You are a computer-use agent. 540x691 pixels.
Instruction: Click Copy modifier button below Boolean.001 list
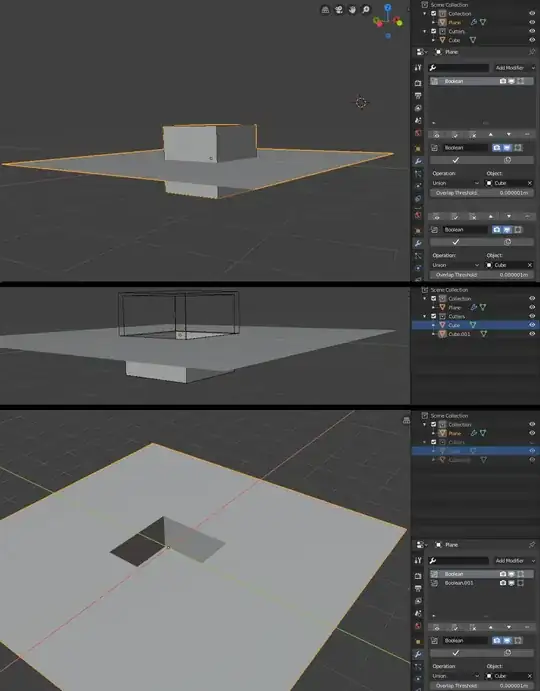pos(508,653)
